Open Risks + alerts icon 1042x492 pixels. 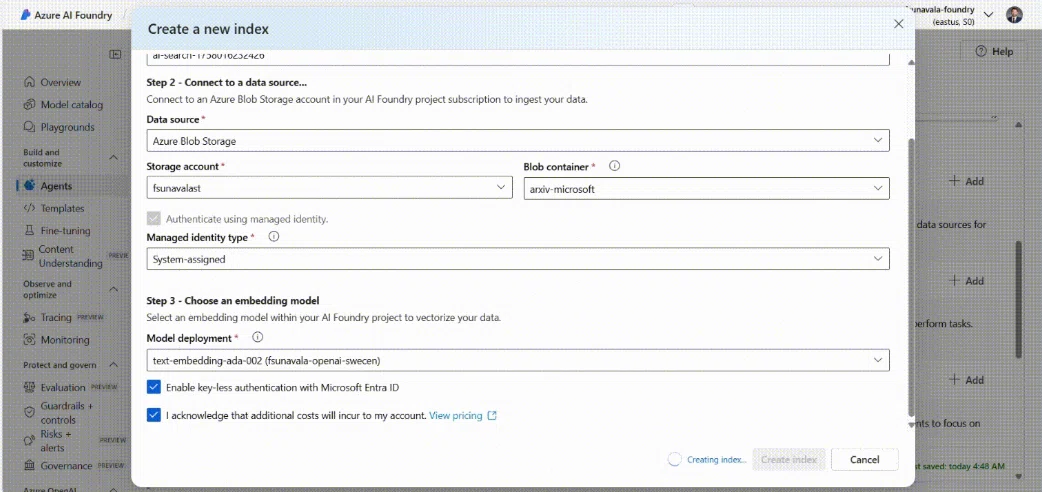(29, 440)
